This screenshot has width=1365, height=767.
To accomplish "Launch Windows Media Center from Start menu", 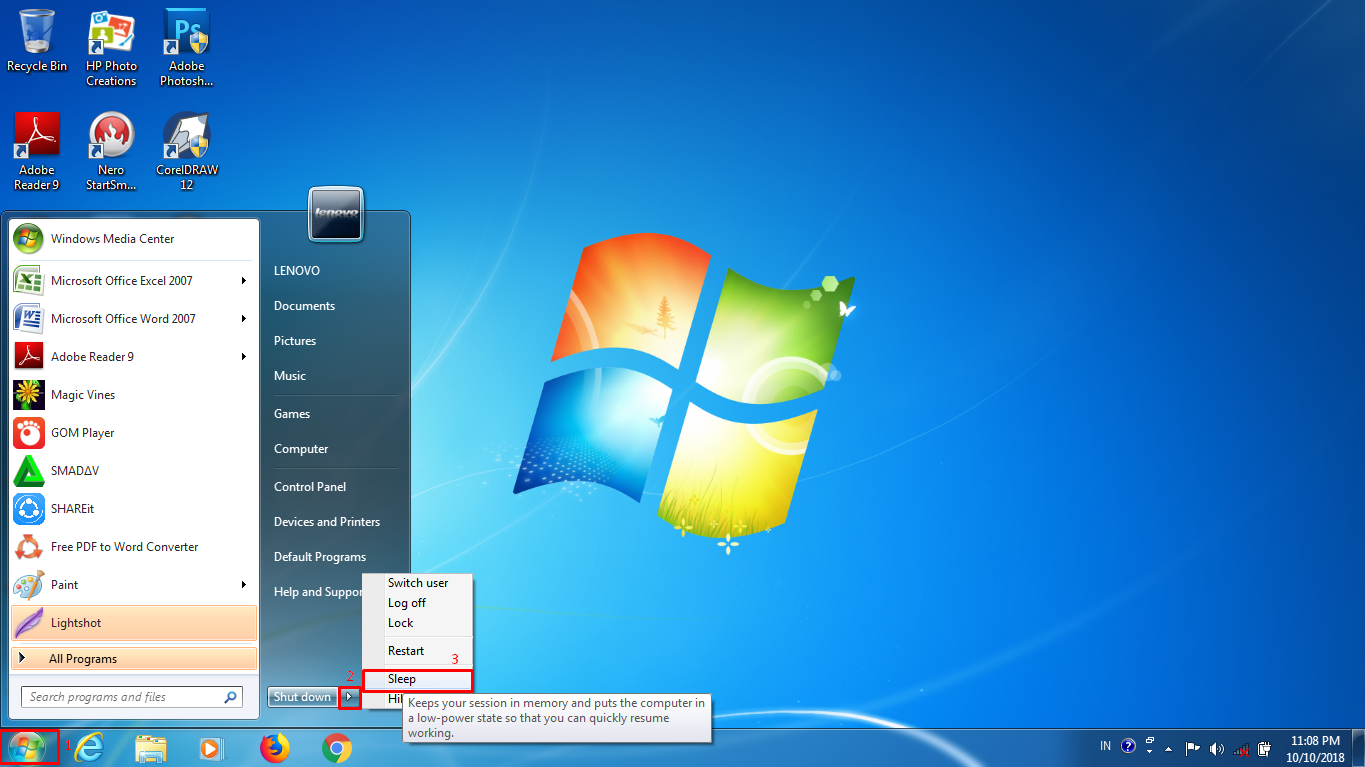I will point(134,239).
